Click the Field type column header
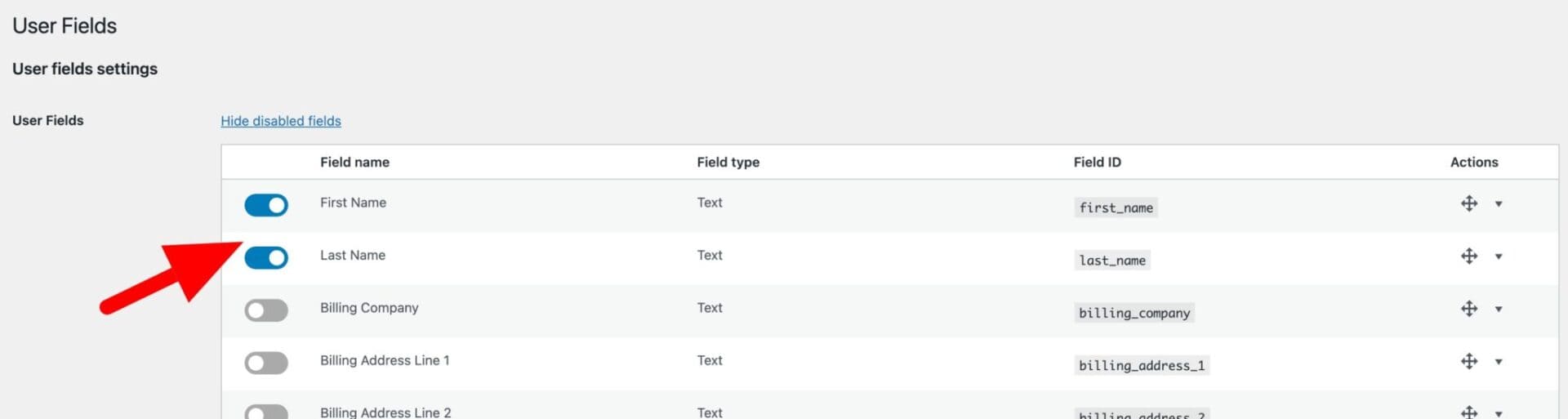The height and width of the screenshot is (419, 1568). pos(728,162)
